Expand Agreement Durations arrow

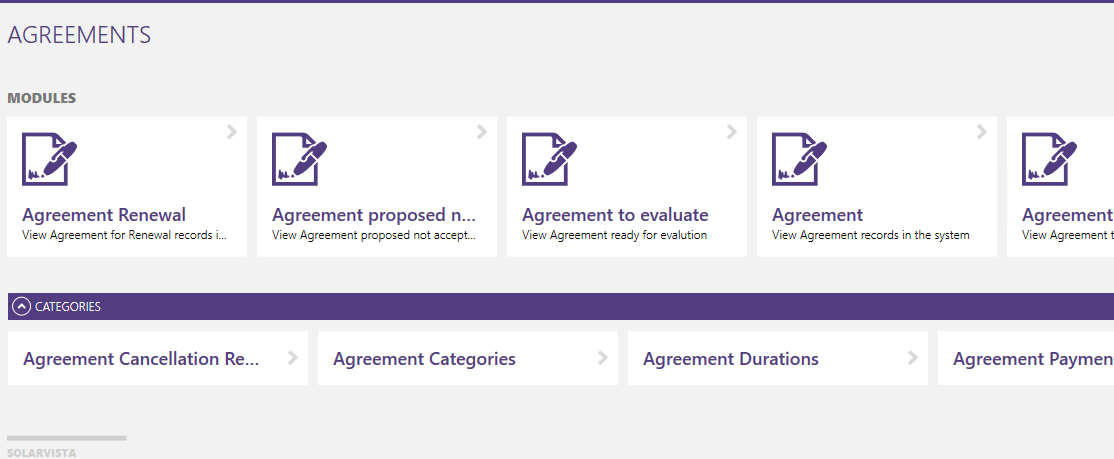pos(913,358)
